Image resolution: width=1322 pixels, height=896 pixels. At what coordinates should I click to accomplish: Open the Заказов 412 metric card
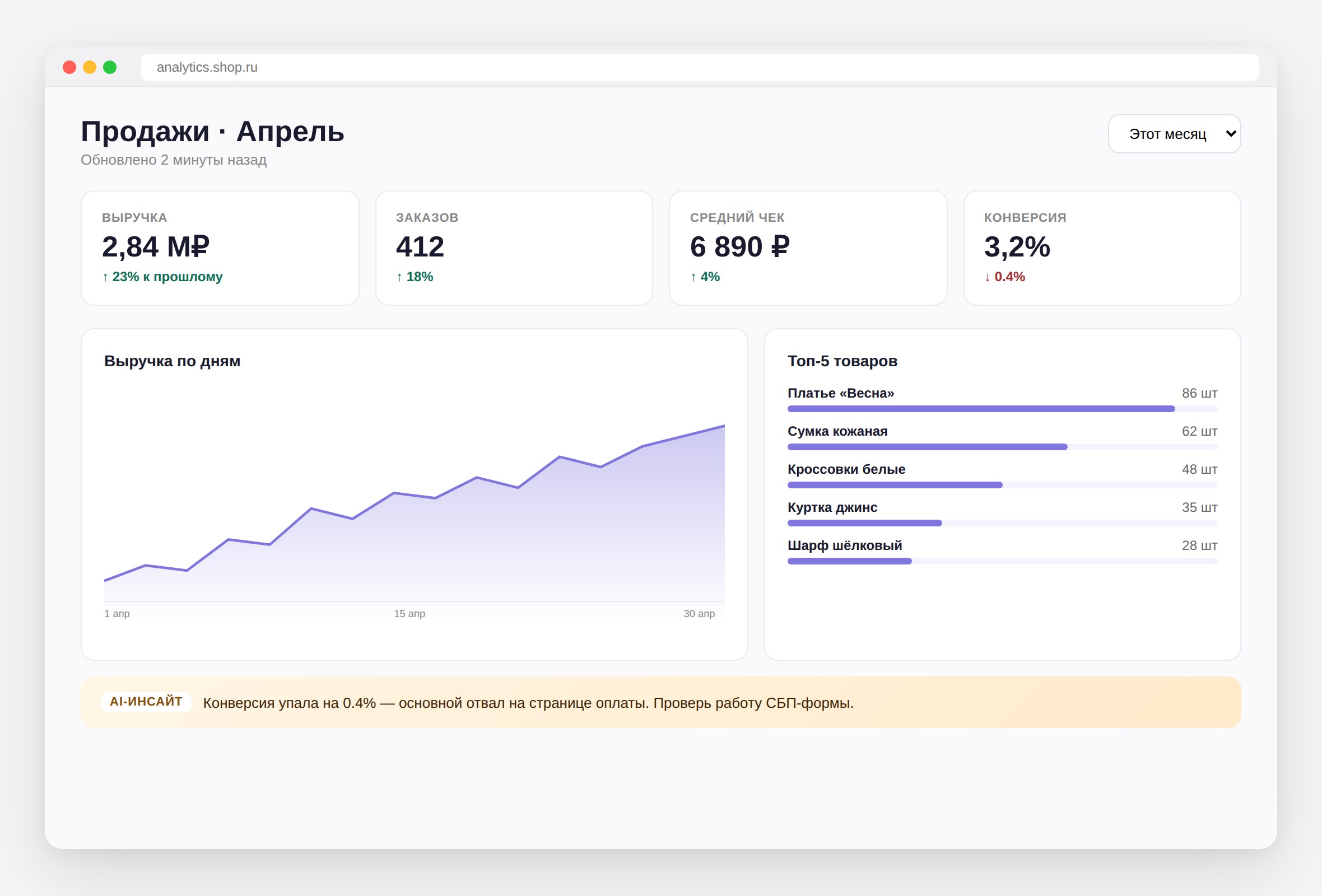514,248
